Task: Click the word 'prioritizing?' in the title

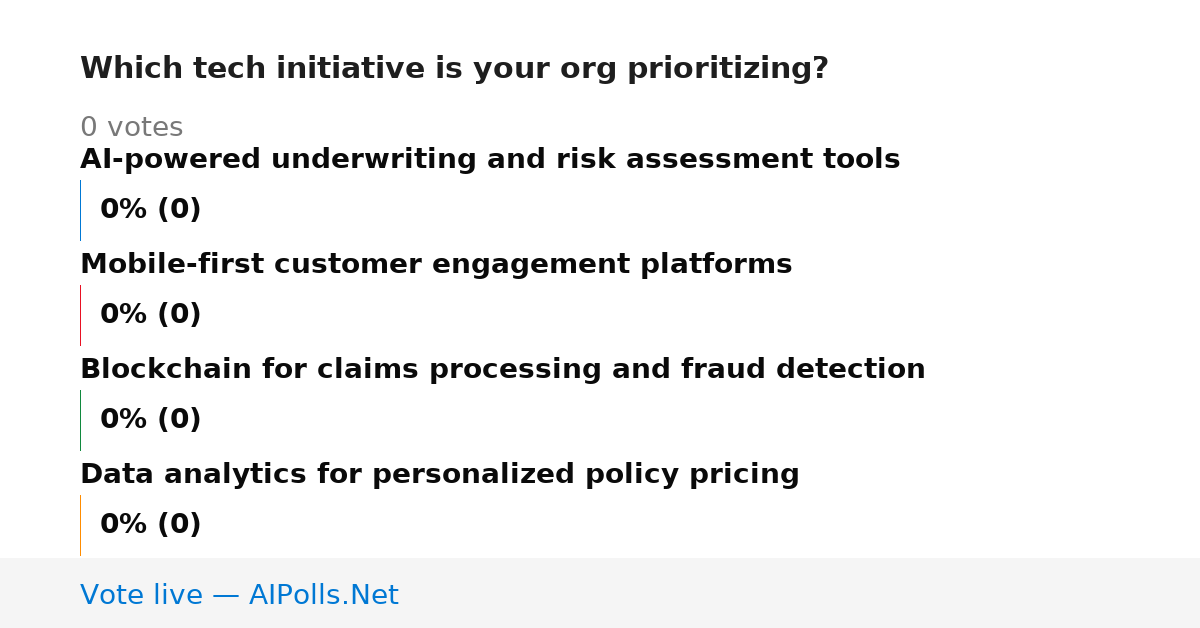Action: click(727, 69)
